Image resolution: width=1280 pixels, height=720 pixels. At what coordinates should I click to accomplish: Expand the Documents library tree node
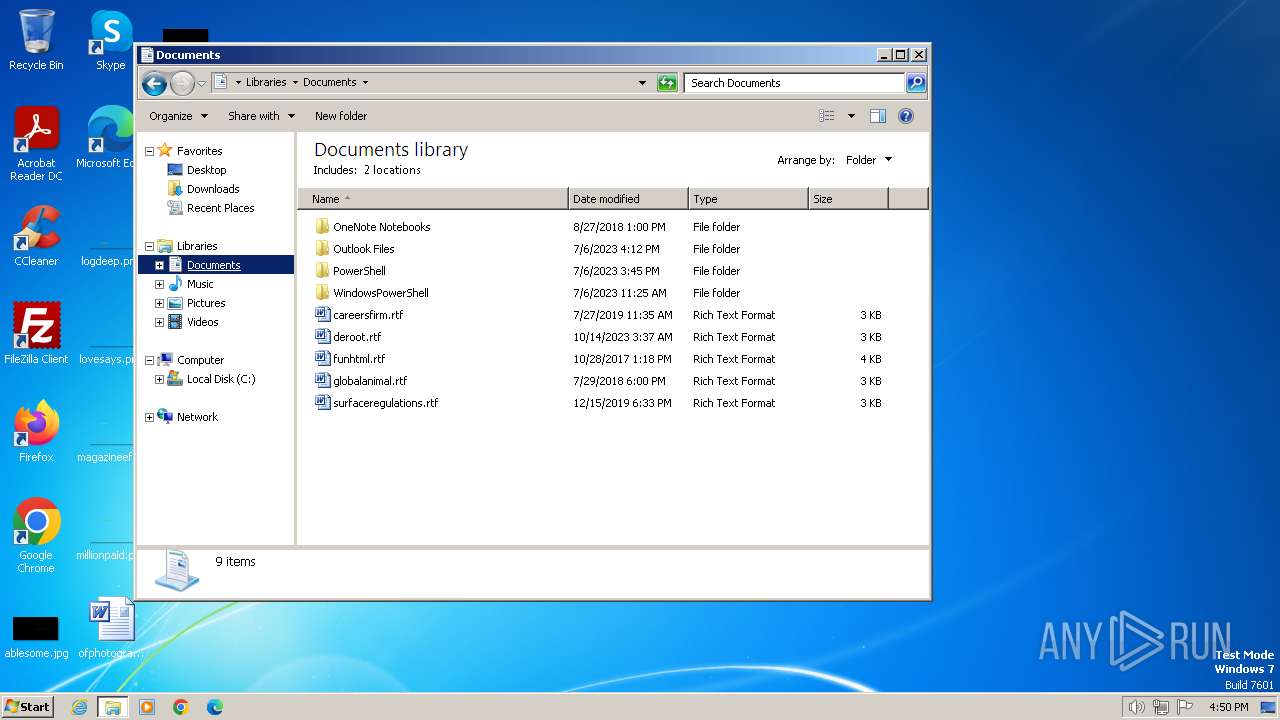(x=159, y=265)
